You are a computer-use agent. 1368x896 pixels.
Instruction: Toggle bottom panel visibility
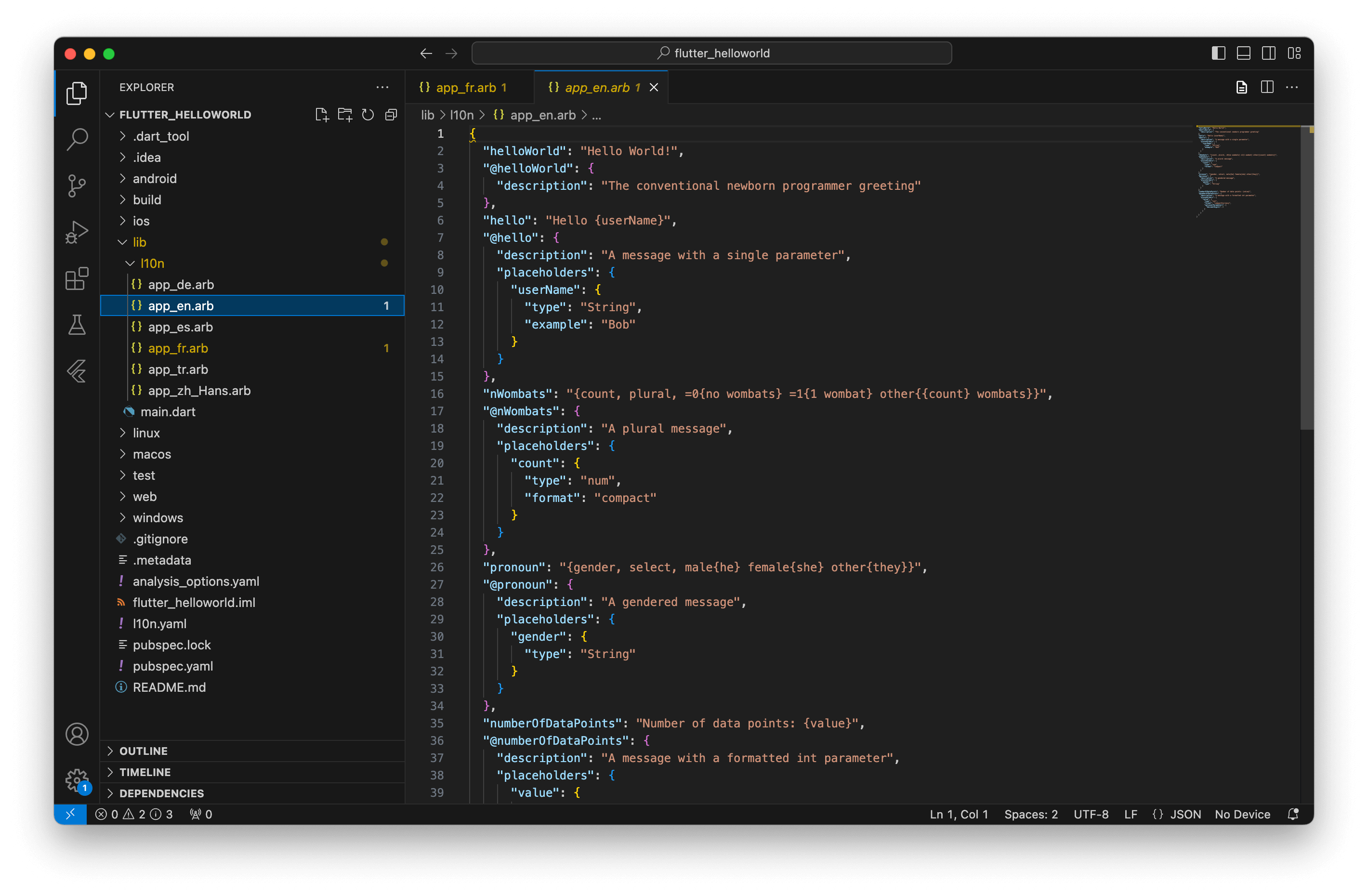coord(1243,53)
